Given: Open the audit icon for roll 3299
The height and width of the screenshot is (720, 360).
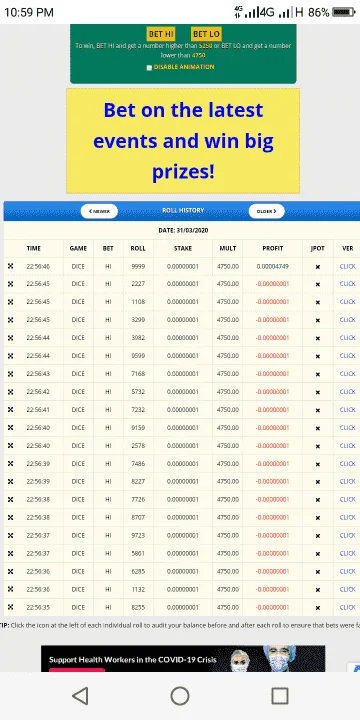Looking at the screenshot, I should [x=10, y=320].
